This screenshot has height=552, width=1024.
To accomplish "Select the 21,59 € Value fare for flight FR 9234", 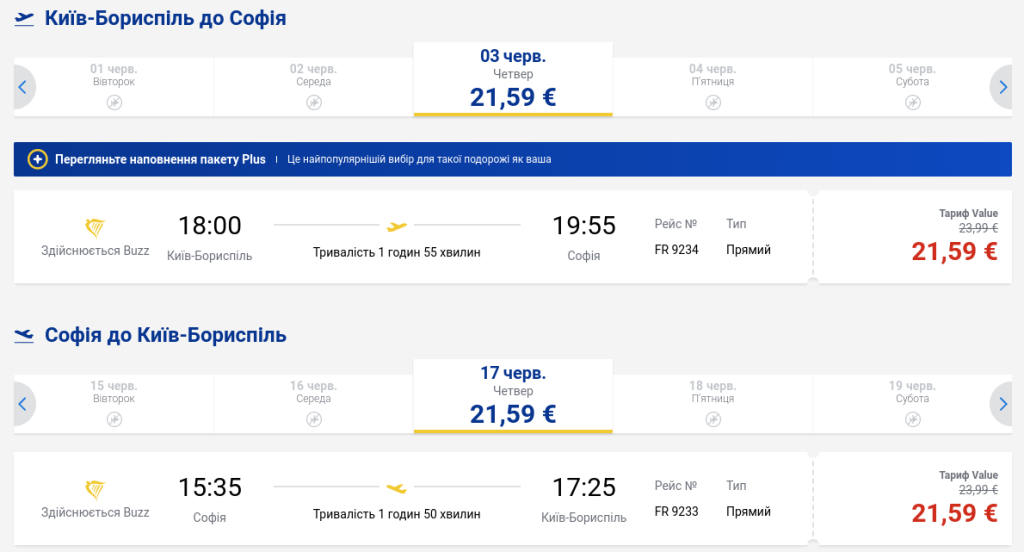I will tap(953, 251).
